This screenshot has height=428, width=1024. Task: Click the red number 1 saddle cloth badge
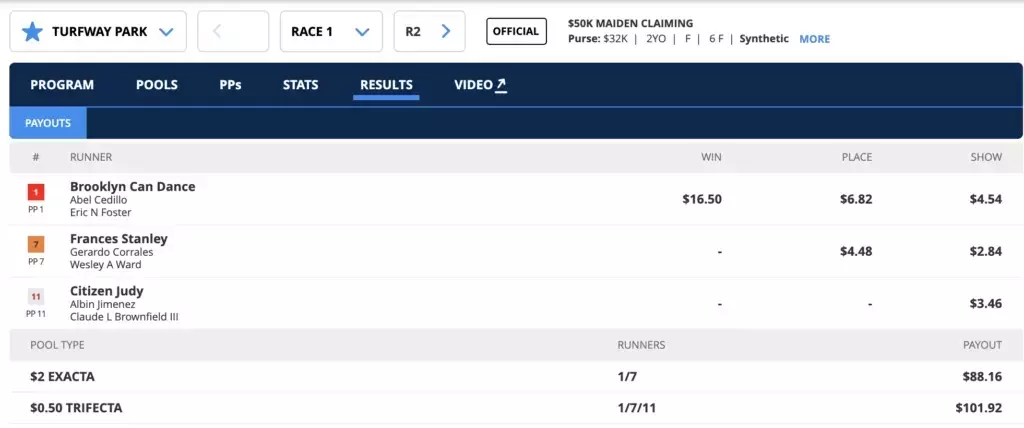35,192
